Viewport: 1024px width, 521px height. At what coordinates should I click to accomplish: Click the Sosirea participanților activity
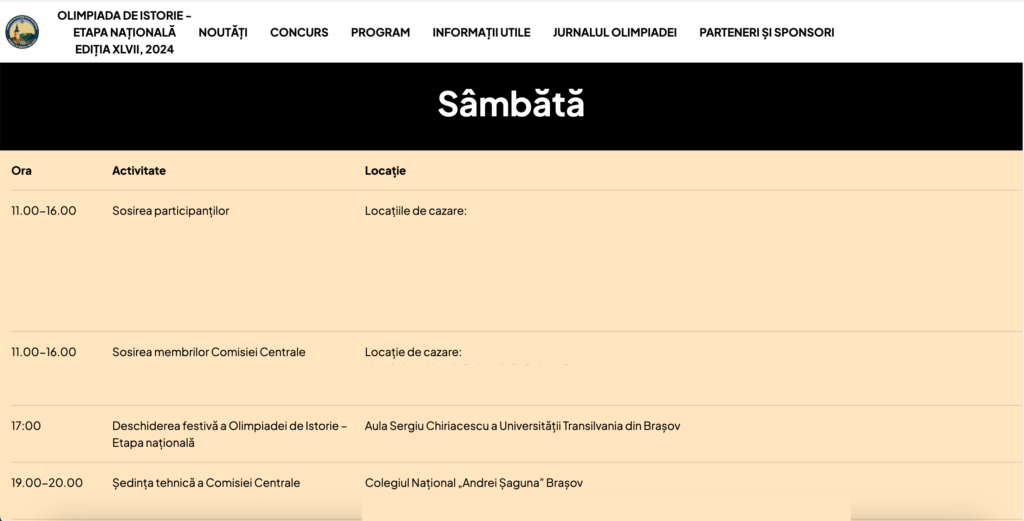click(170, 211)
